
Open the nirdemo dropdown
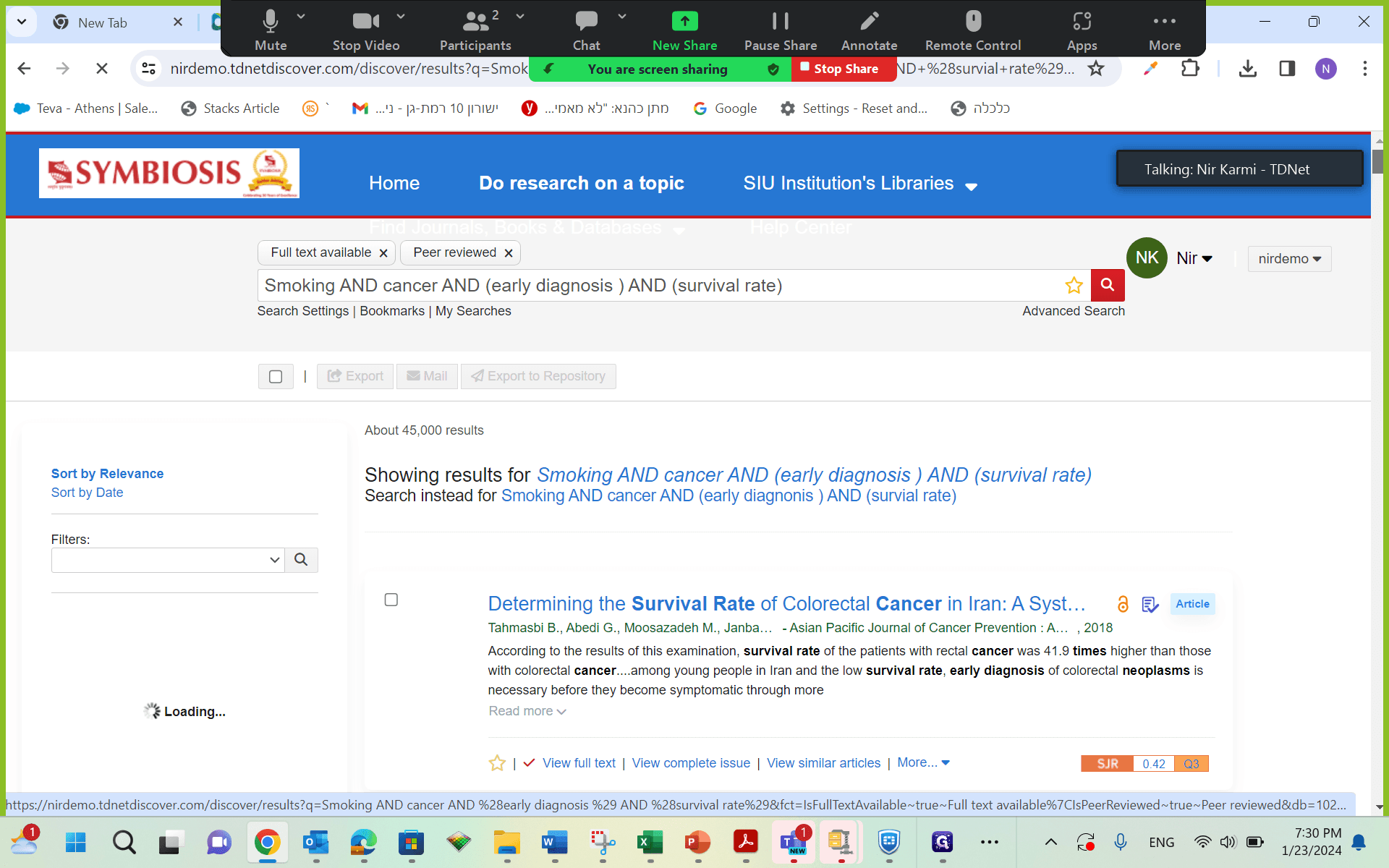click(x=1289, y=259)
